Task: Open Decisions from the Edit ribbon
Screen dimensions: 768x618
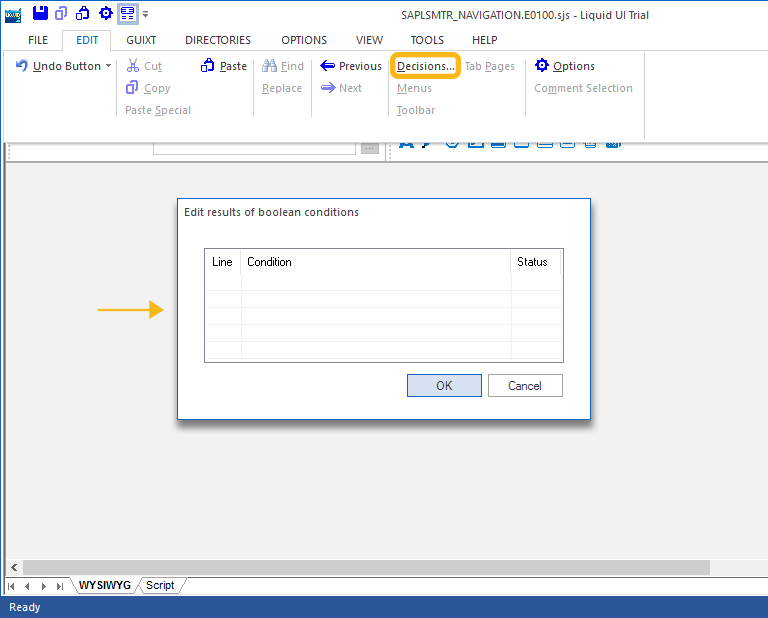Action: pos(425,66)
